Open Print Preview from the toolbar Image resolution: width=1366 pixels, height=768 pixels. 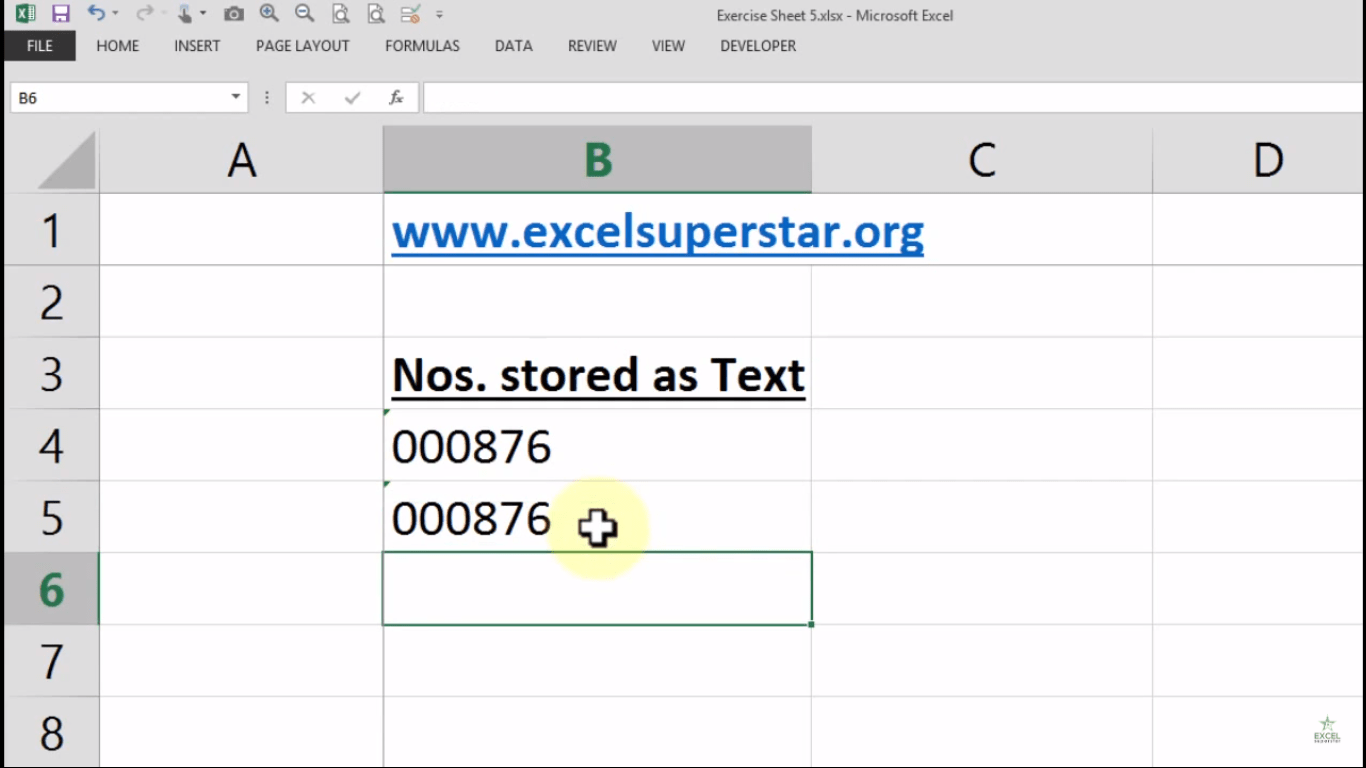click(342, 14)
